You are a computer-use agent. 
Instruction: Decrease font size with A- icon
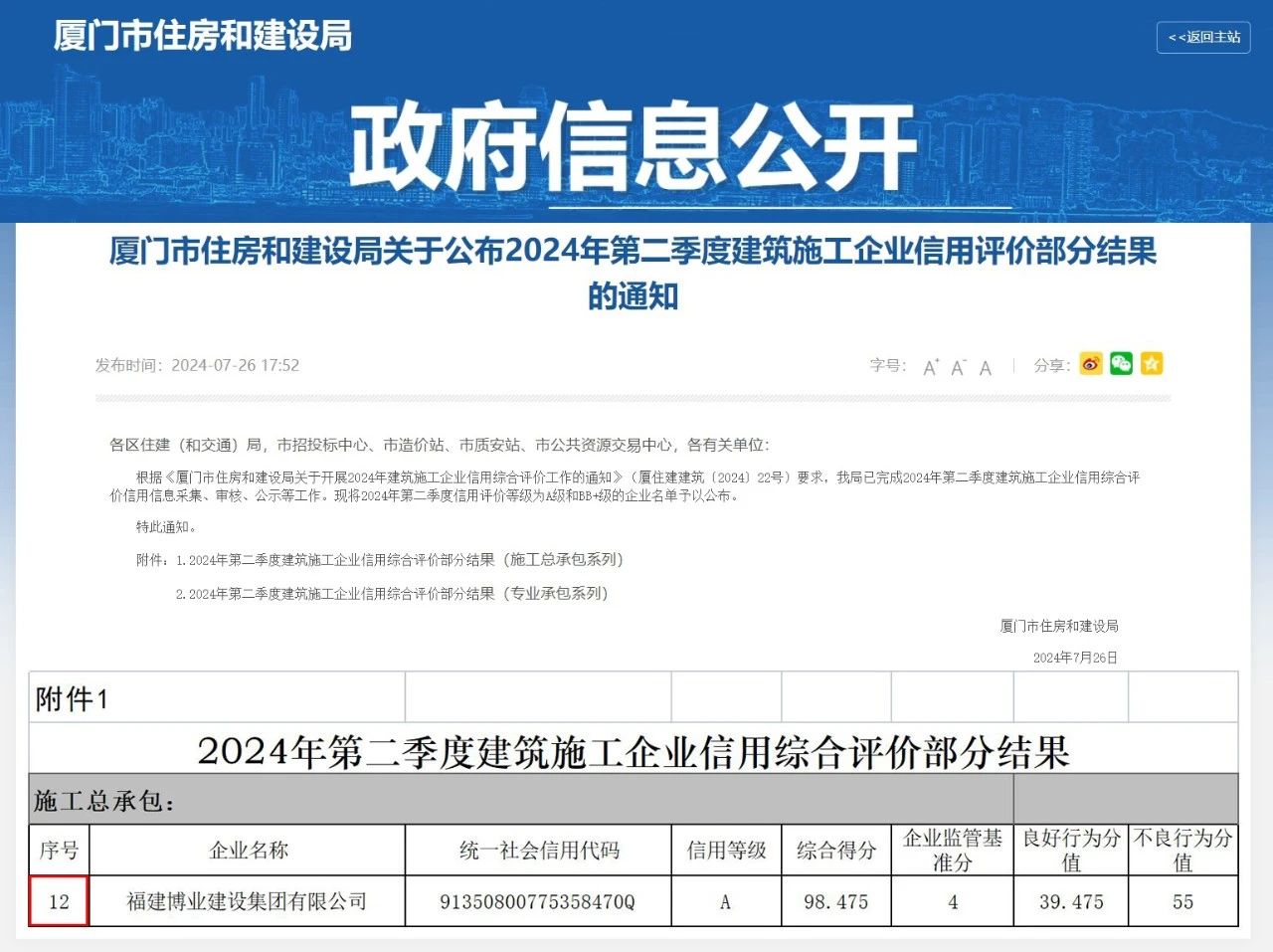[957, 366]
